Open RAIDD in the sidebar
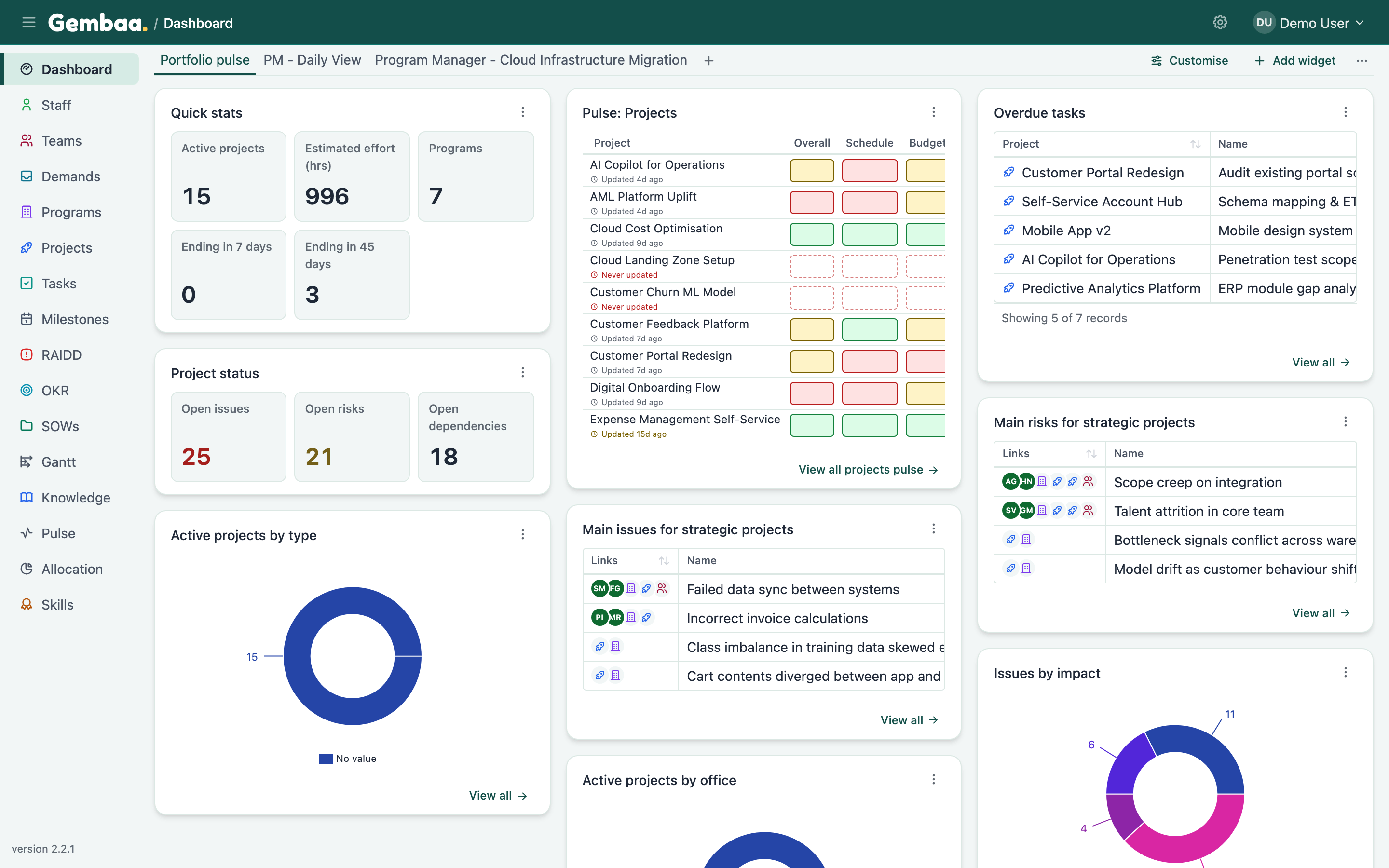 [69, 355]
